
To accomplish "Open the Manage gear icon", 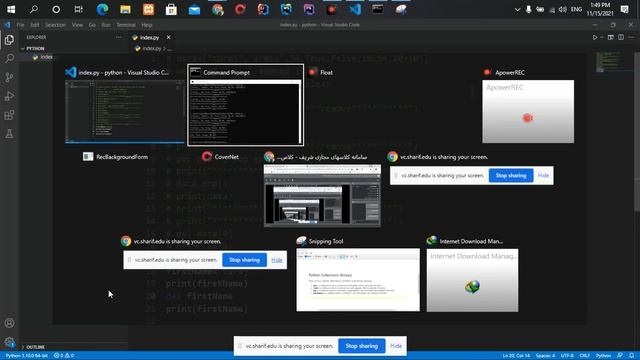I will pyautogui.click(x=9, y=342).
